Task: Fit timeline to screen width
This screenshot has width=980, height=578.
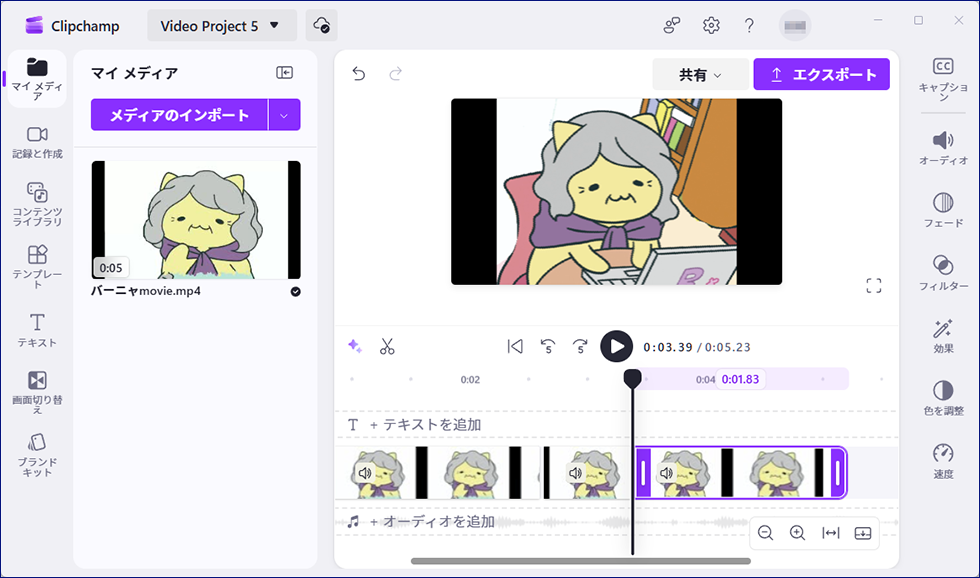Action: (830, 533)
